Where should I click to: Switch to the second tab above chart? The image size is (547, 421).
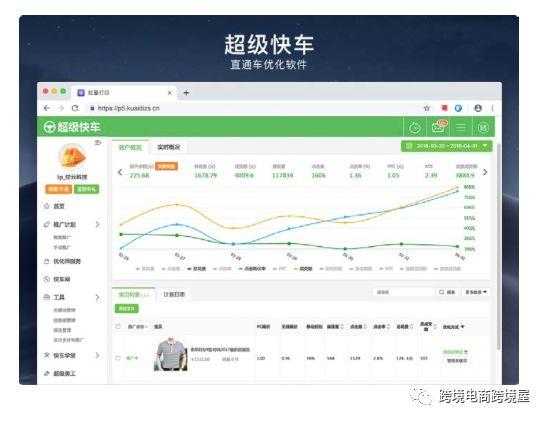point(168,147)
